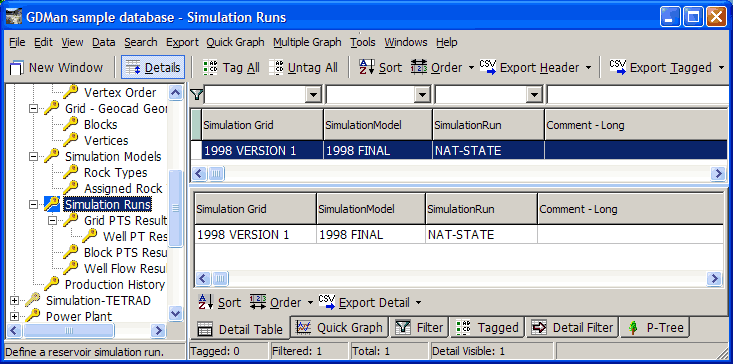Image resolution: width=733 pixels, height=364 pixels.
Task: Click the highlighted Simulation Runs key icon
Action: point(52,204)
